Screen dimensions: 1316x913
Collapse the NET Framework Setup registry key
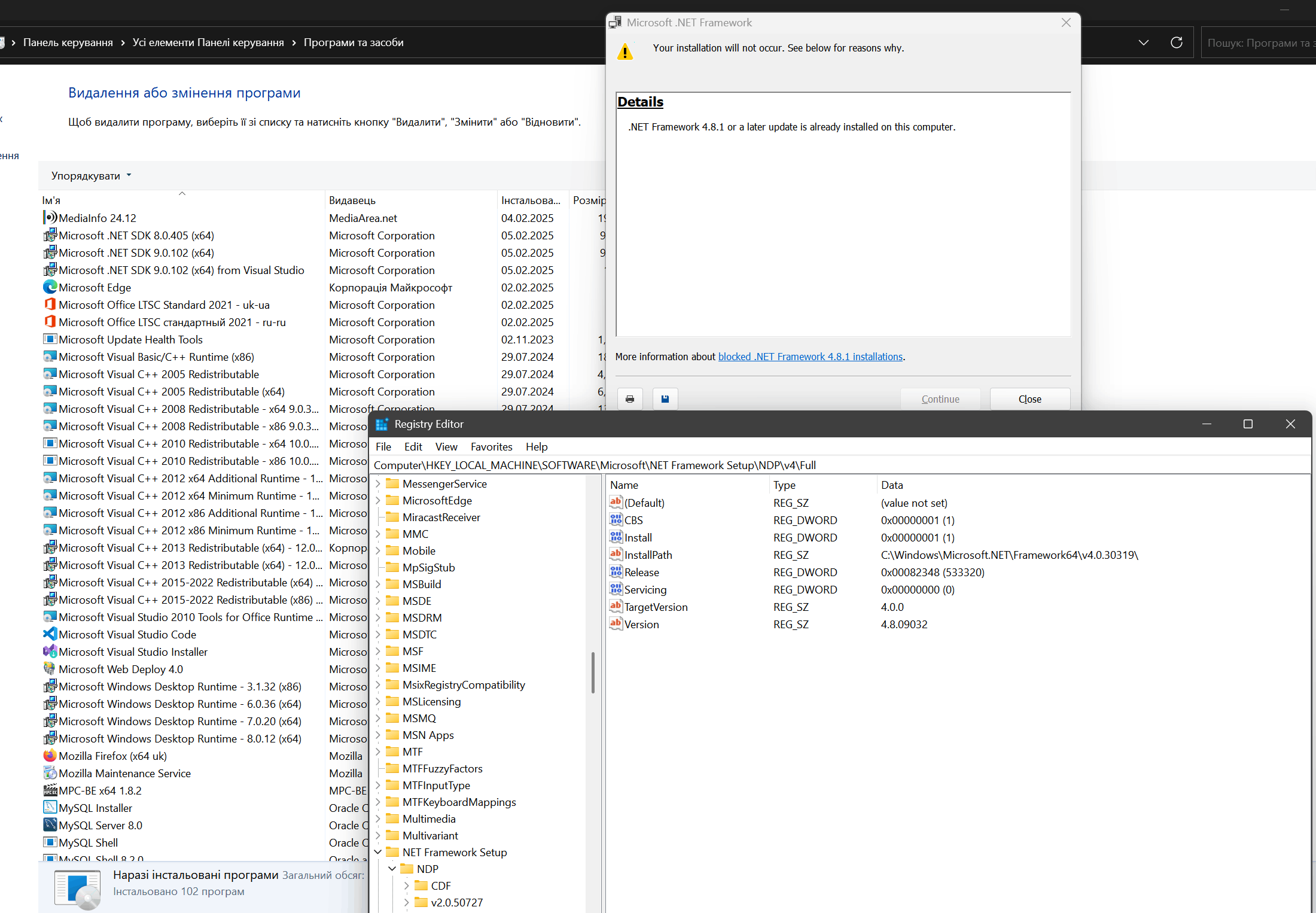click(378, 852)
